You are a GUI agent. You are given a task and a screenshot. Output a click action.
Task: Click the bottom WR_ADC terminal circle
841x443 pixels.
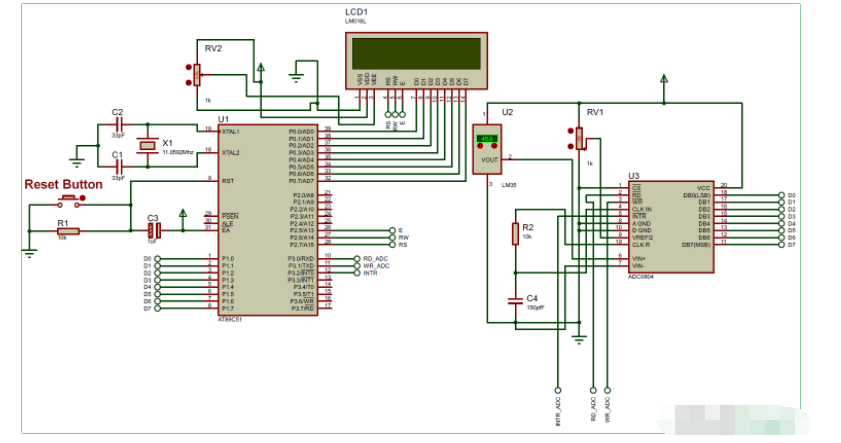click(x=607, y=390)
